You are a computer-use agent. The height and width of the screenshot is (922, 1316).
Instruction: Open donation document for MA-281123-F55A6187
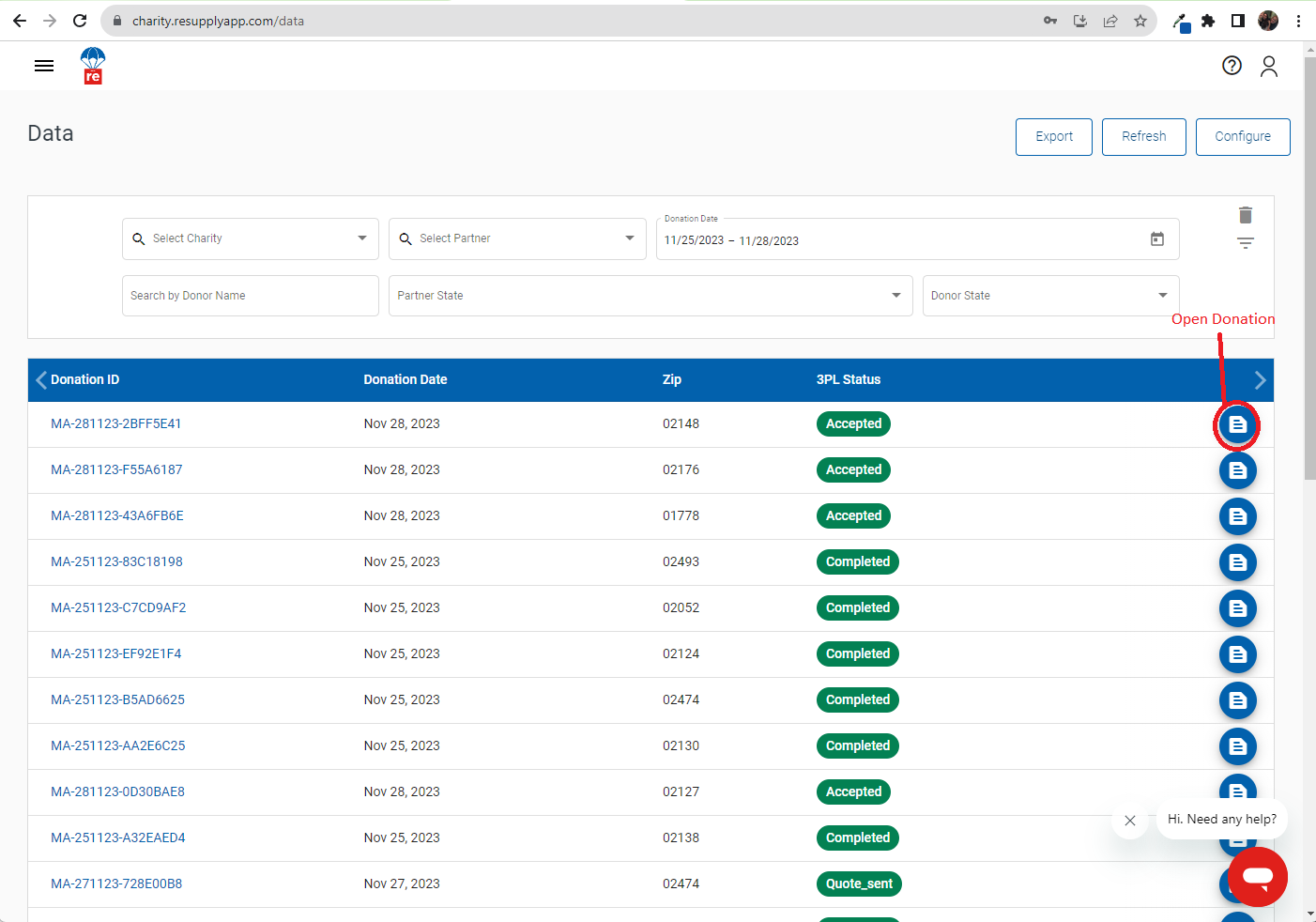point(1238,470)
